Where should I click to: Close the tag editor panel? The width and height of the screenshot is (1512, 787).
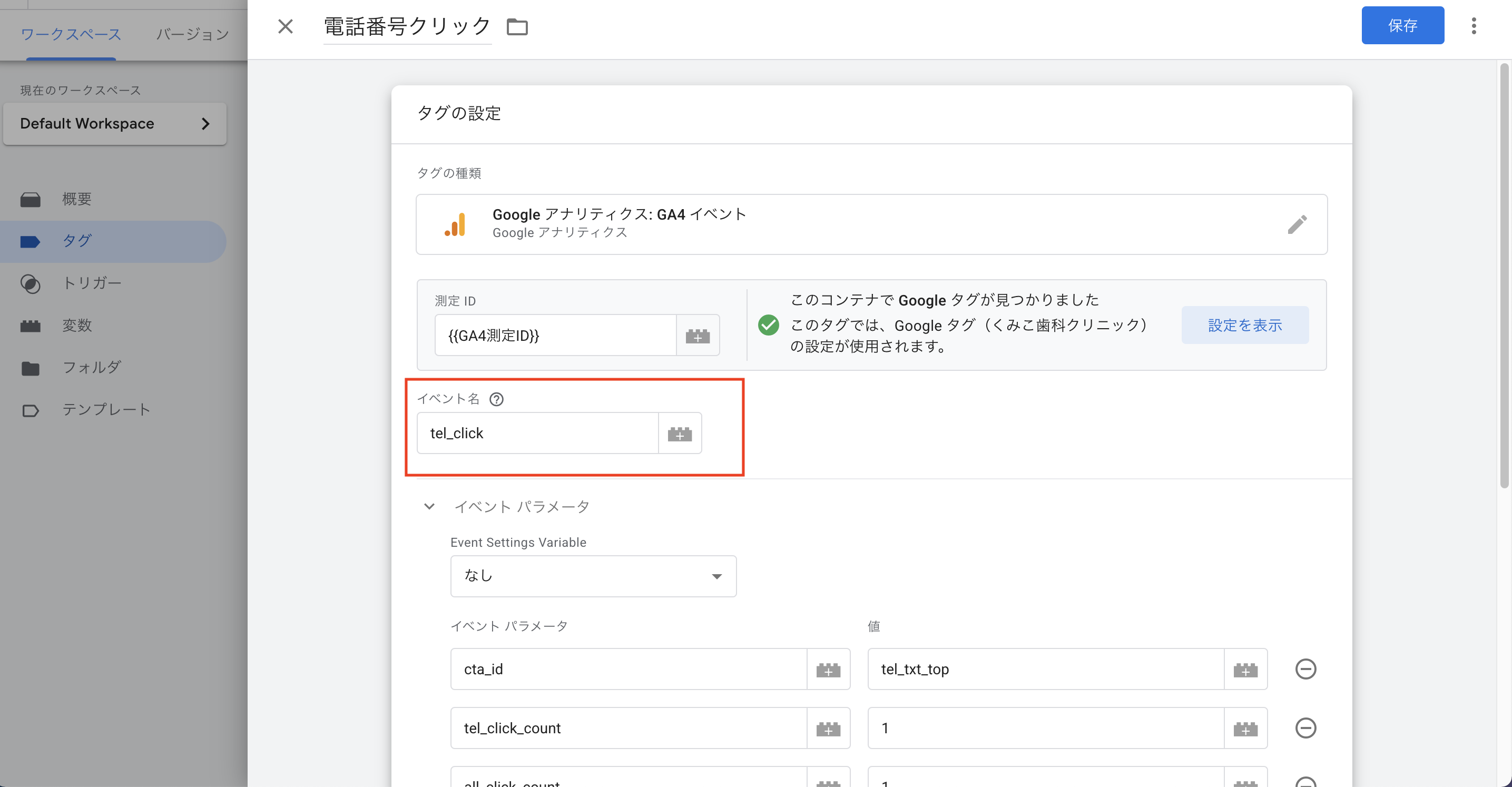coord(285,26)
